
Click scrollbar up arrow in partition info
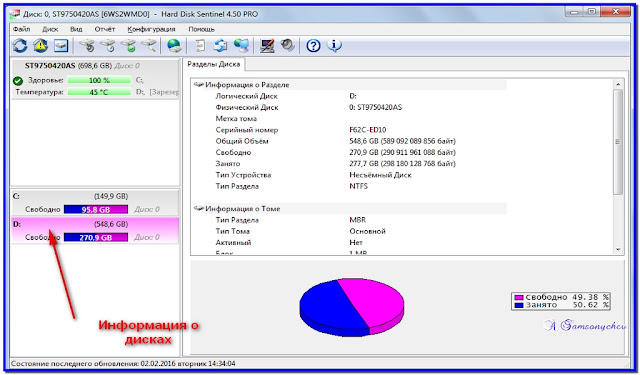coord(618,84)
